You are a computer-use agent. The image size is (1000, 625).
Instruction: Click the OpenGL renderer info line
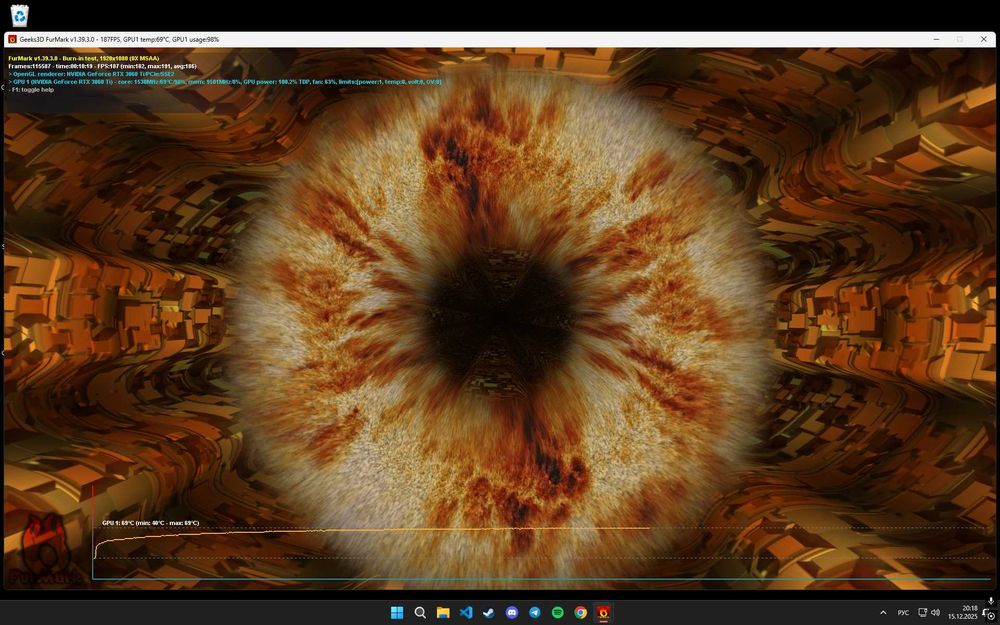(x=91, y=74)
